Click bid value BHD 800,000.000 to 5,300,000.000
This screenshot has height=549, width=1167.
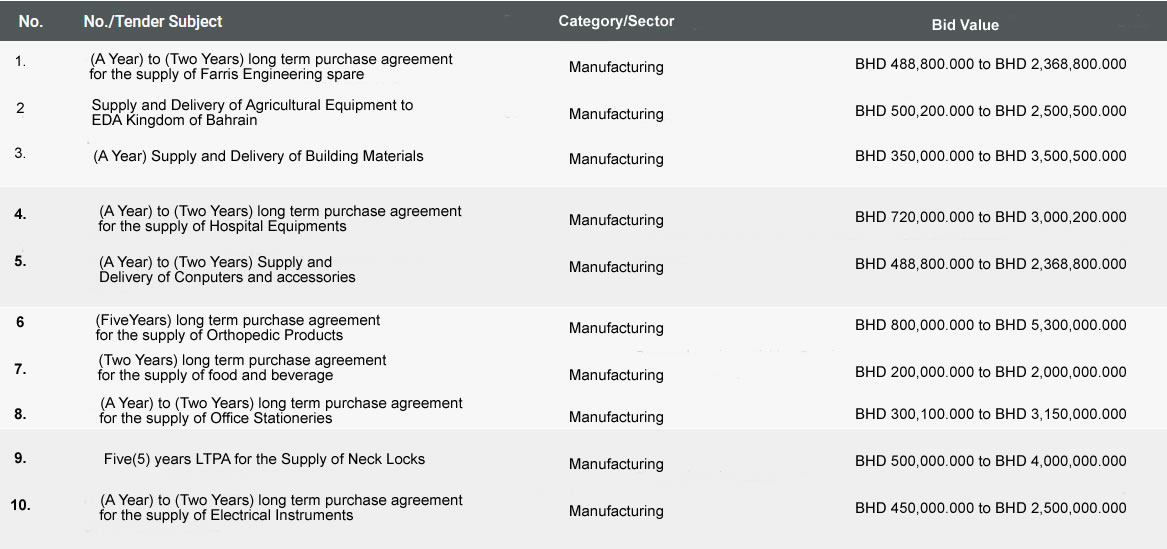[991, 325]
